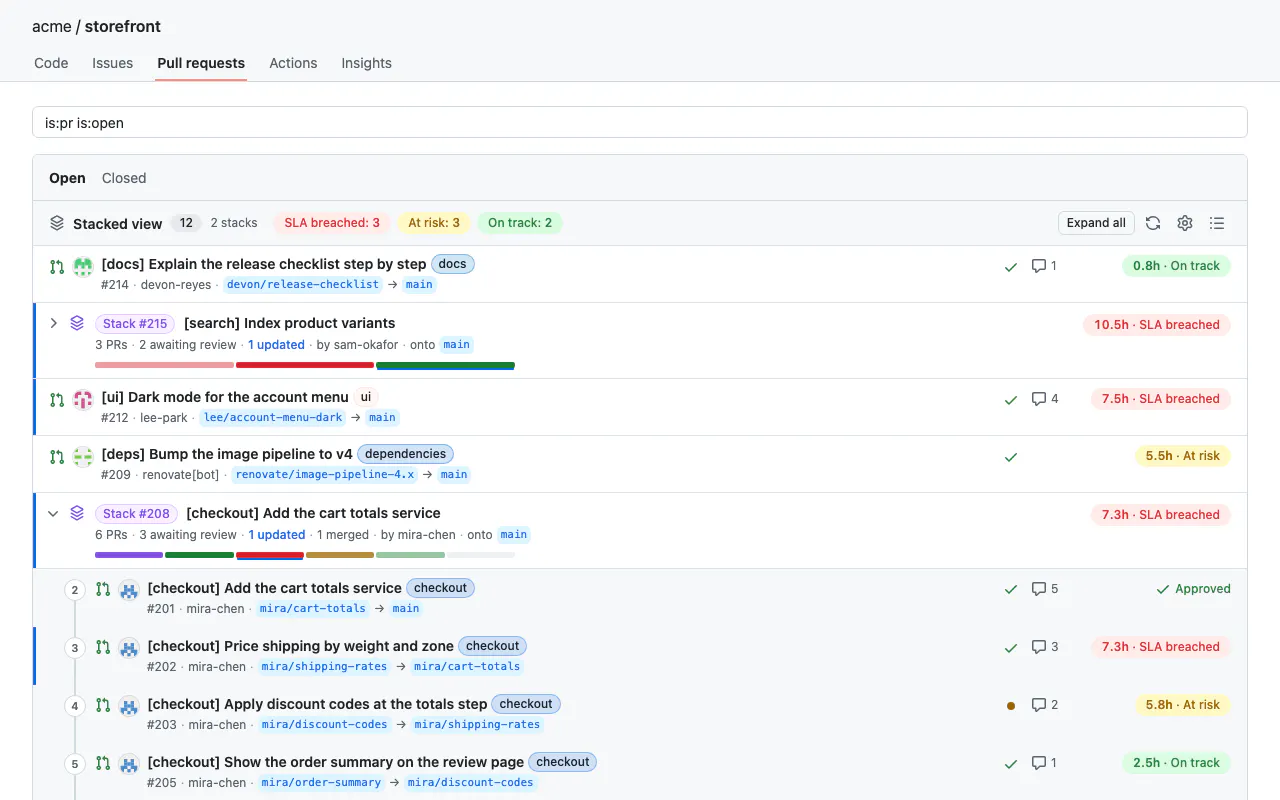Switch to the Issues tab

point(113,63)
